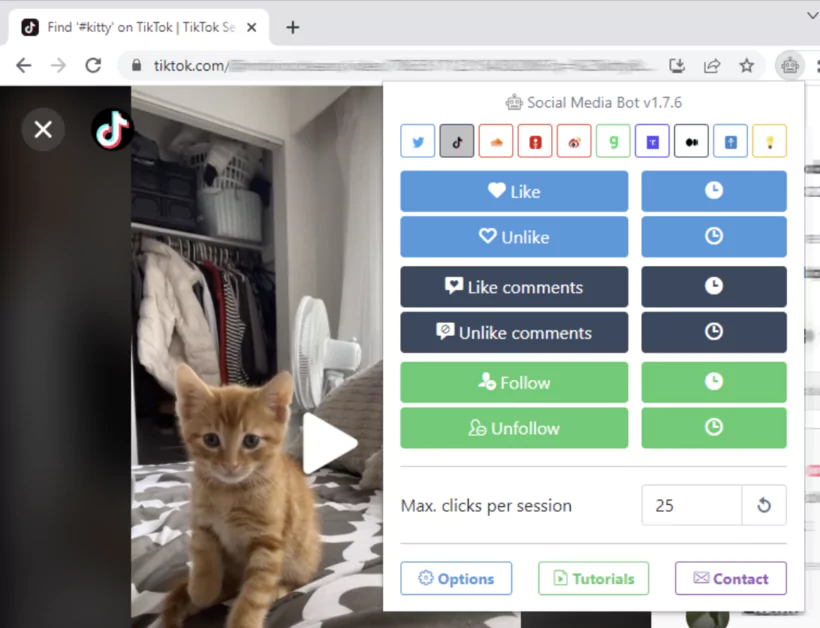Click the clock scheduler next to Unfollow
The height and width of the screenshot is (628, 820).
(713, 427)
